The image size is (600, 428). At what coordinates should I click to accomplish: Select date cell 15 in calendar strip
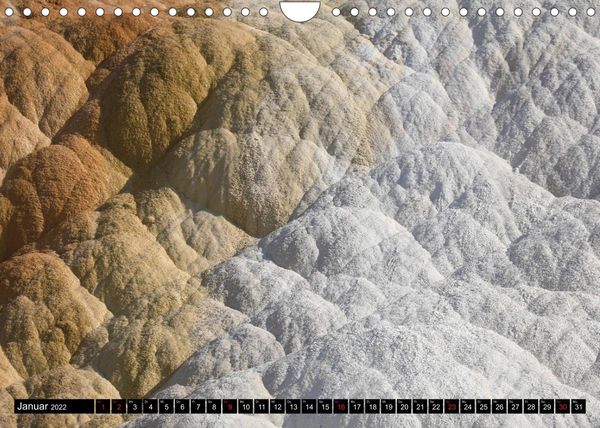[x=325, y=407]
